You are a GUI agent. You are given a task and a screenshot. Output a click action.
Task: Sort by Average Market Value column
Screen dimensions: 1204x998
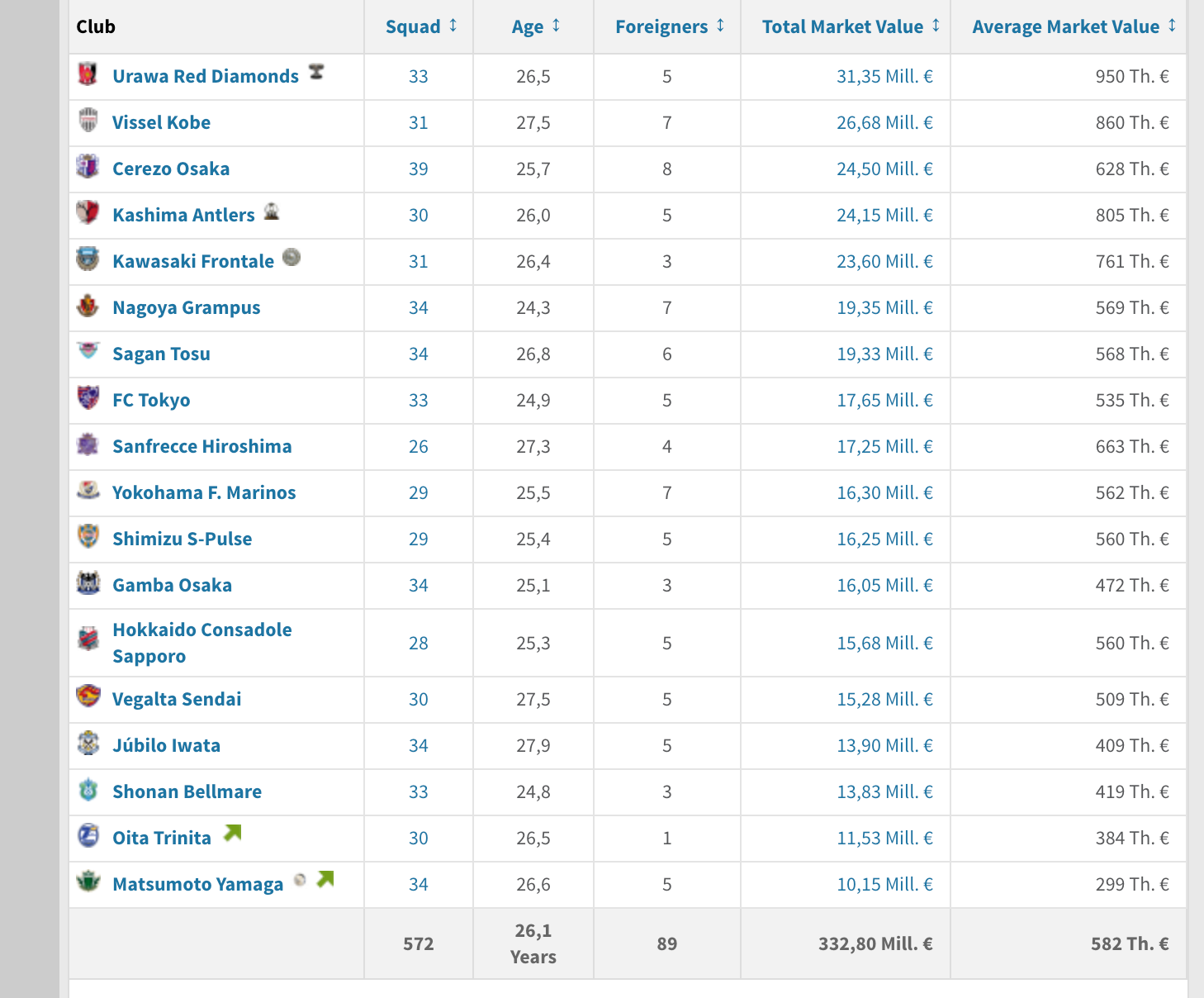tap(1074, 26)
